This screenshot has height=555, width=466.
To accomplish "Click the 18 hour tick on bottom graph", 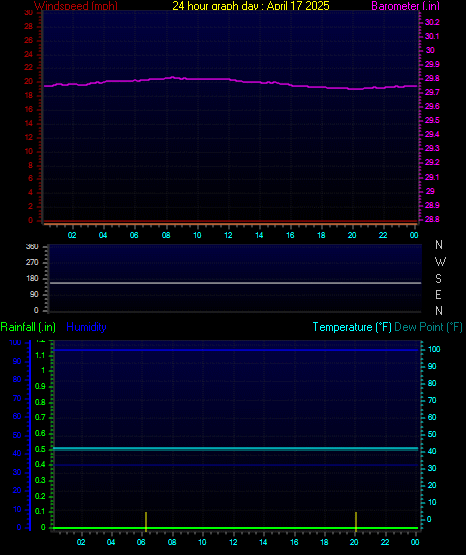I will coord(324,542).
